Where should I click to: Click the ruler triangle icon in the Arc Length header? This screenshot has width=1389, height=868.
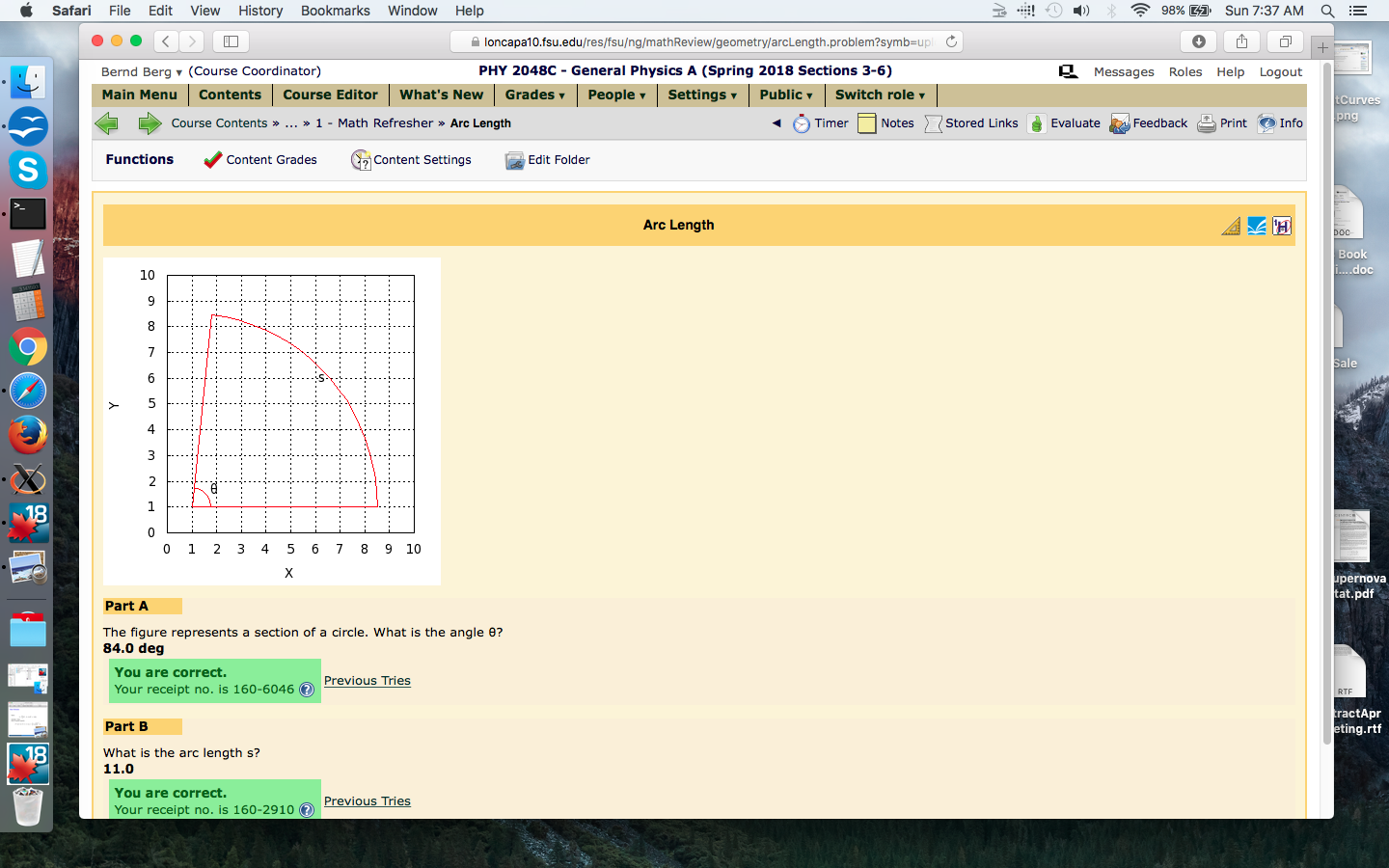click(1231, 226)
